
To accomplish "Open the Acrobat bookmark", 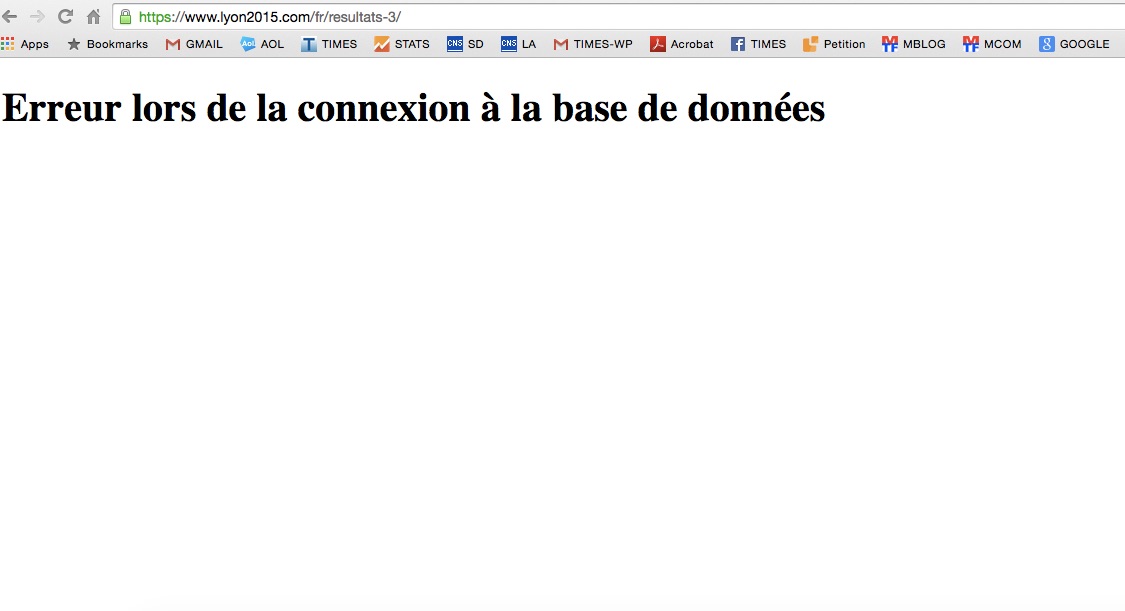I will click(x=682, y=44).
